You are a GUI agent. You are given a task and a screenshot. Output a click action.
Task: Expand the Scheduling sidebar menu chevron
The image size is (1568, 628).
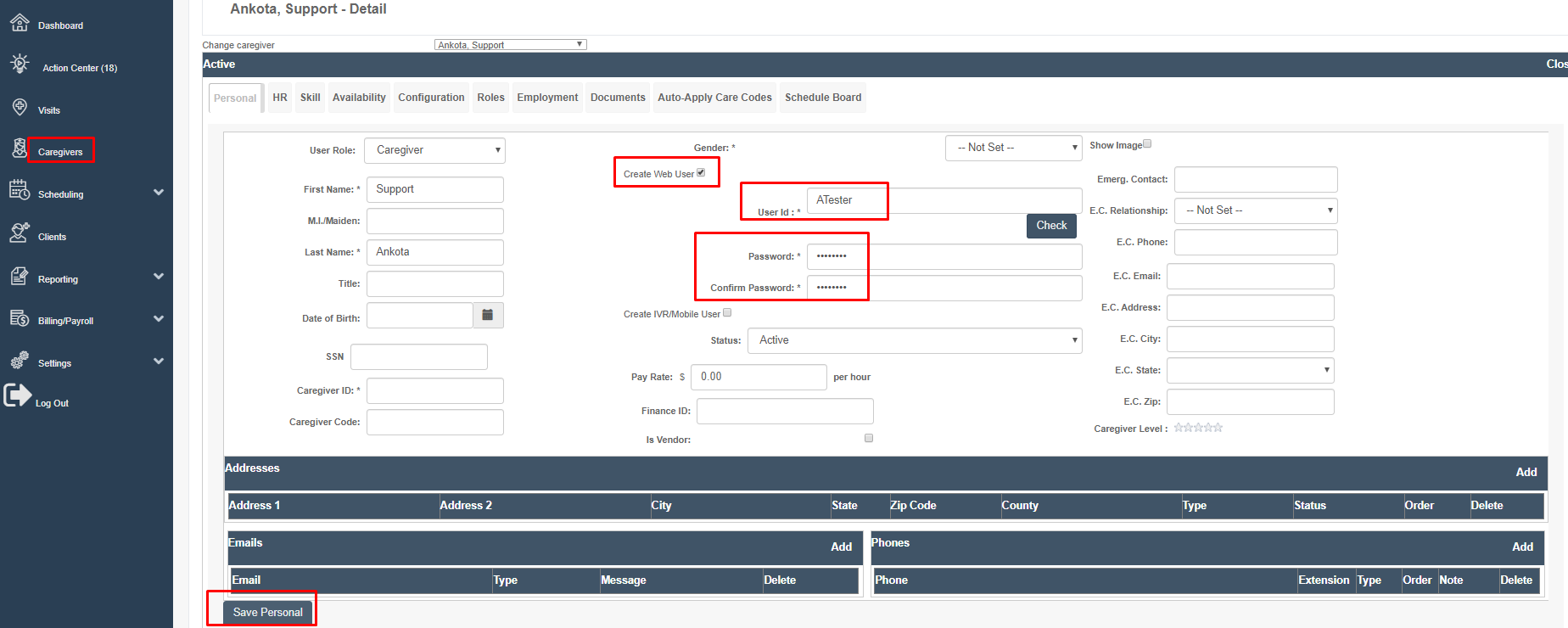[x=159, y=193]
